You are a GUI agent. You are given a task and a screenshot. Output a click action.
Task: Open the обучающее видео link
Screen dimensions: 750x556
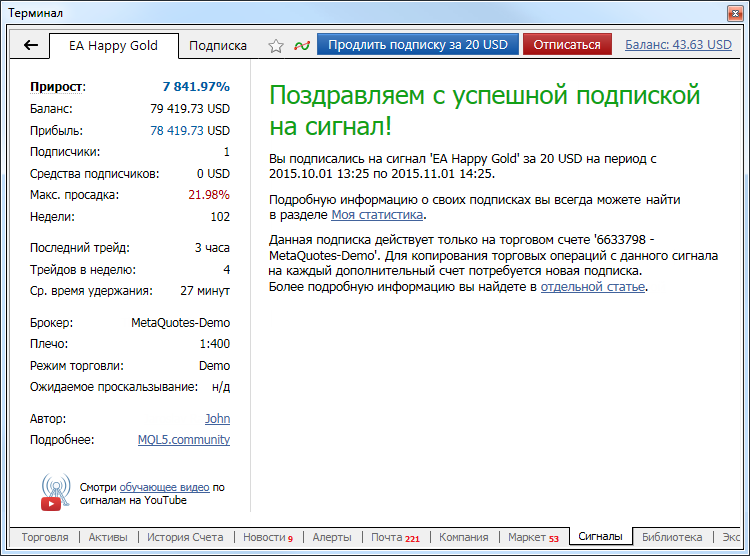coord(165,487)
